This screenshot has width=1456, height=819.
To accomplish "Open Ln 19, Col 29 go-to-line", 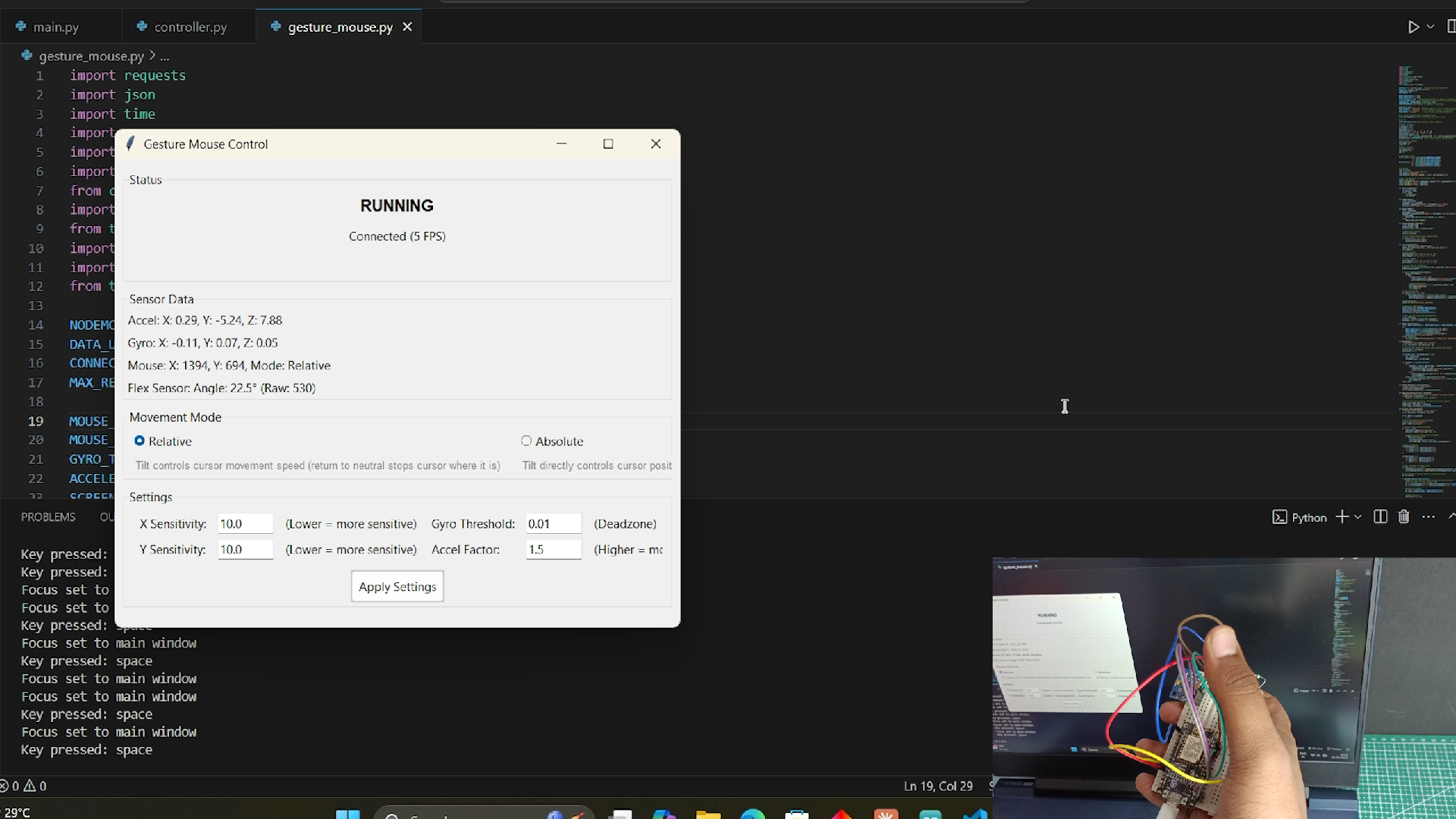I will [938, 786].
